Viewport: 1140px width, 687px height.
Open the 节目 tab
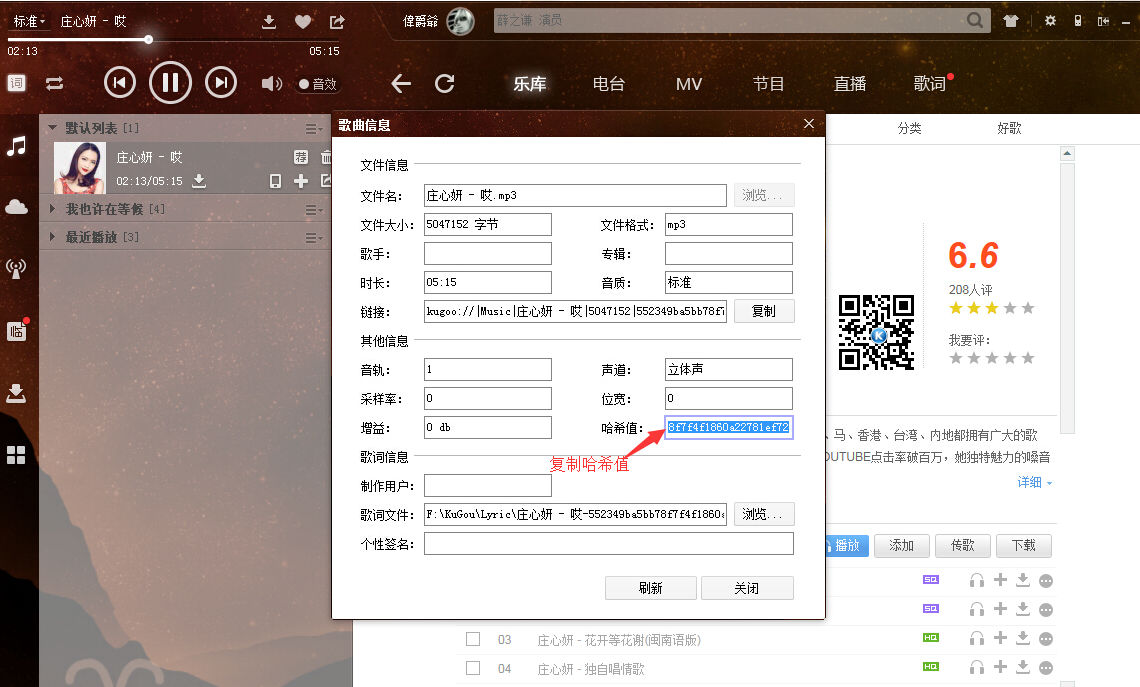tap(768, 84)
